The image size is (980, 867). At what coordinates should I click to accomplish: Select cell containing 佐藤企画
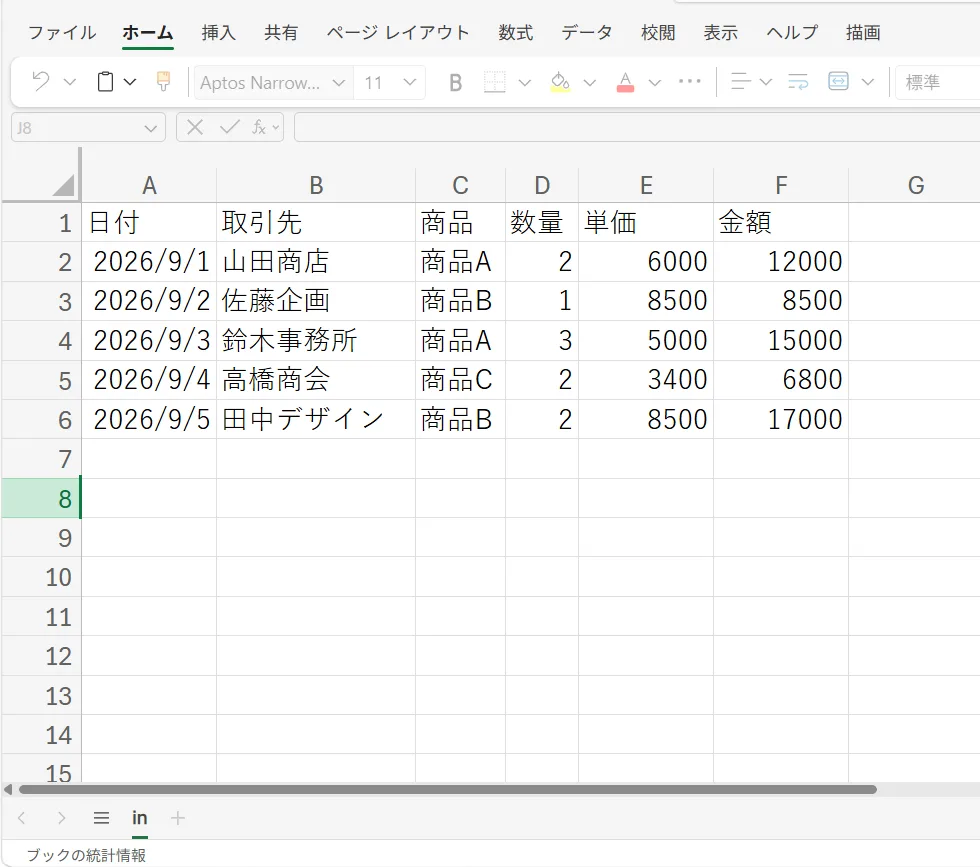pos(316,301)
